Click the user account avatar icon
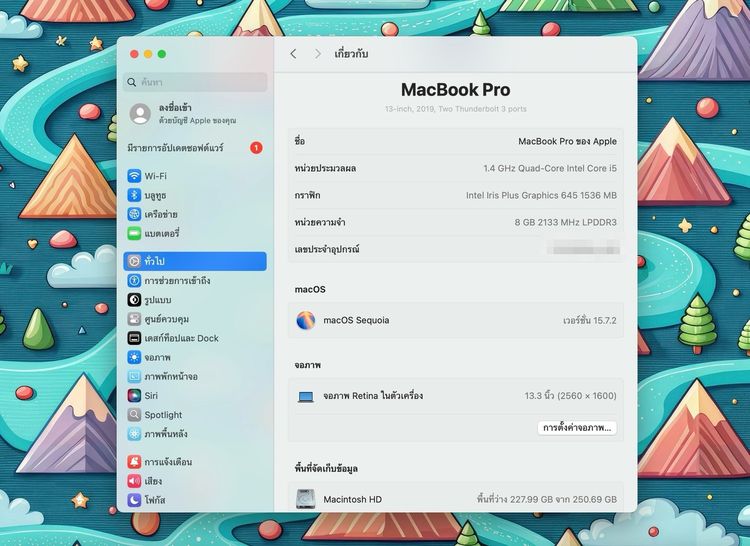The height and width of the screenshot is (546, 750). point(140,114)
